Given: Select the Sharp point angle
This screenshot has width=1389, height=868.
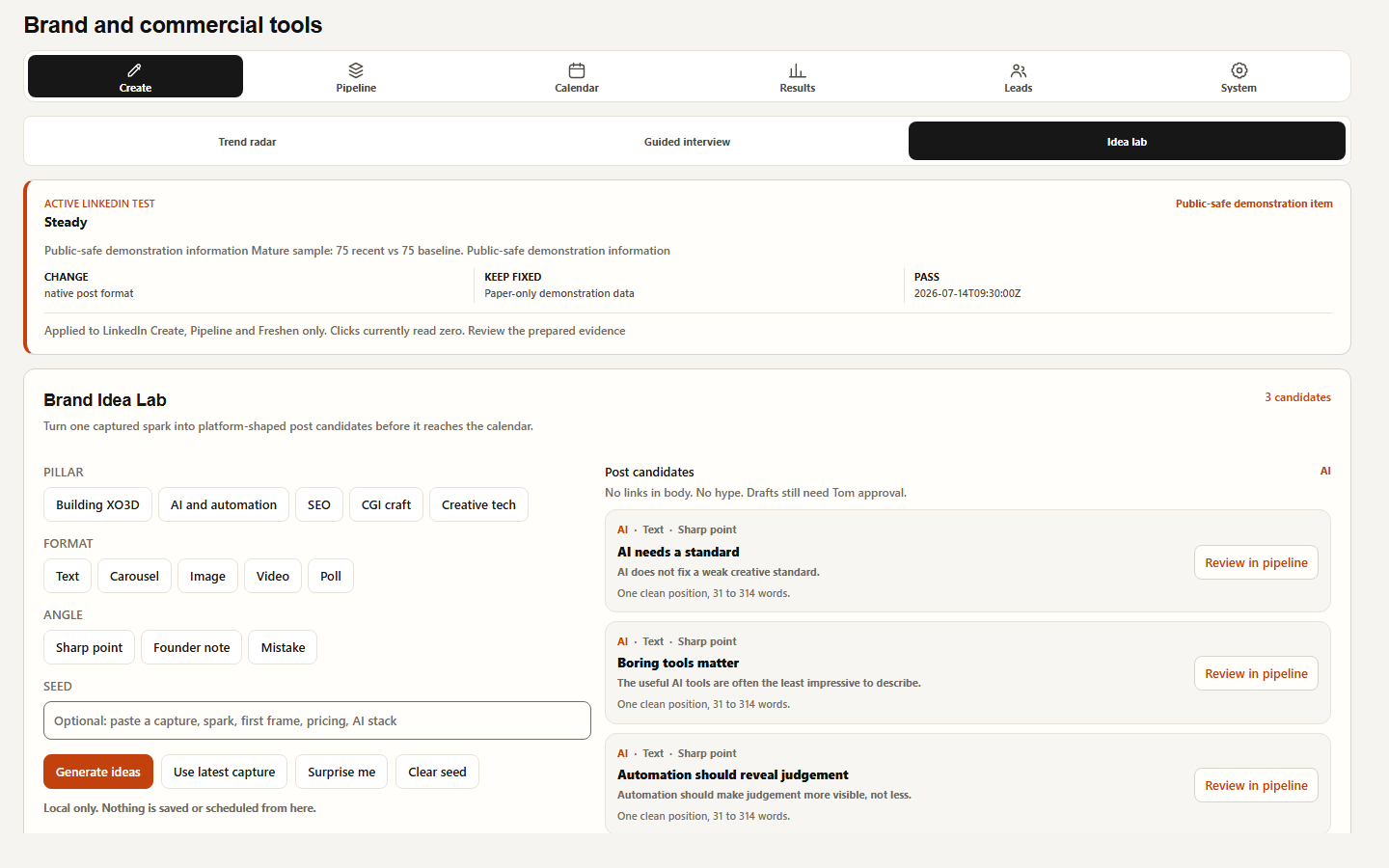Looking at the screenshot, I should click(89, 647).
